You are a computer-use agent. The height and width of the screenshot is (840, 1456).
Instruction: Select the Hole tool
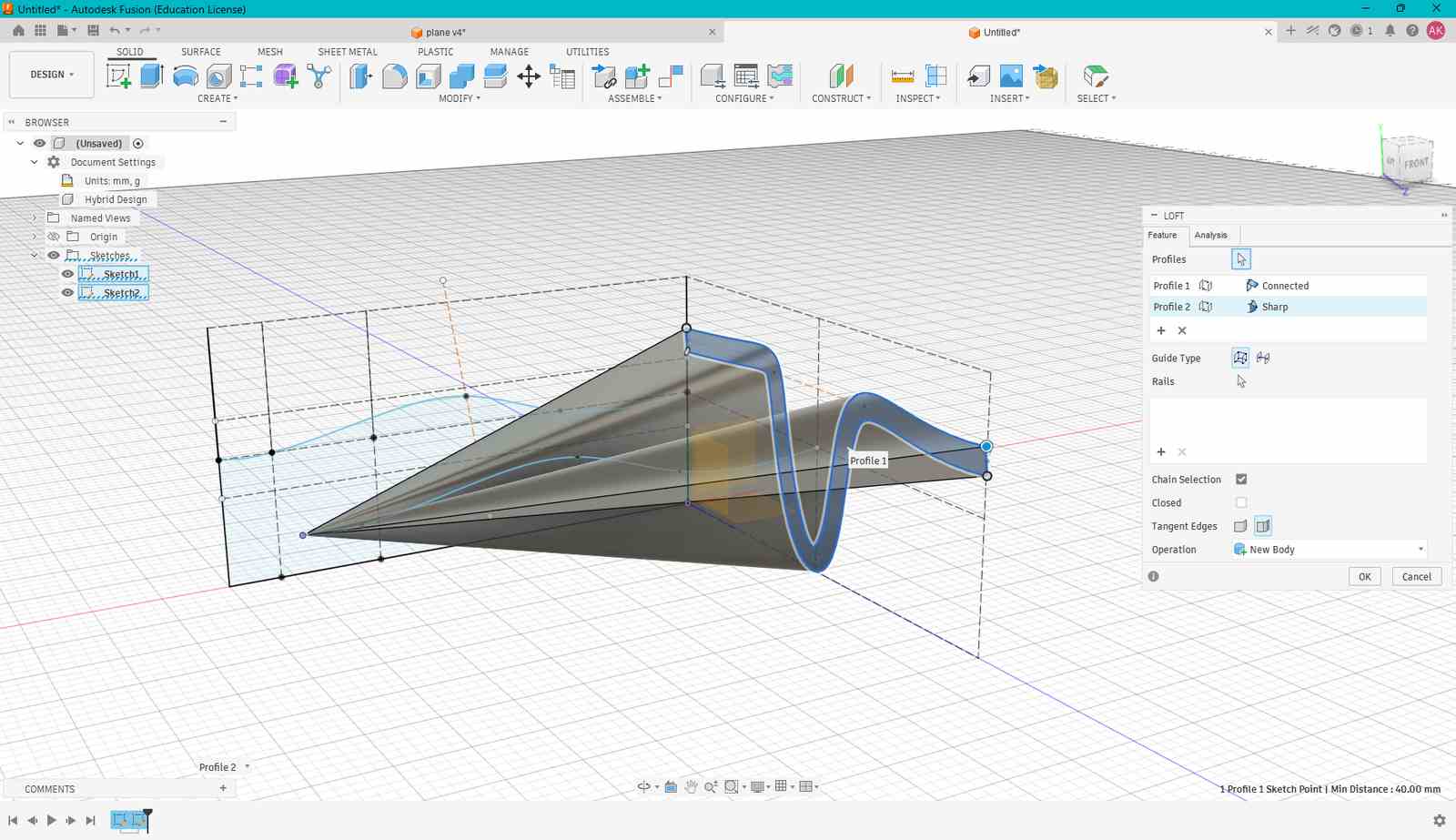218,76
